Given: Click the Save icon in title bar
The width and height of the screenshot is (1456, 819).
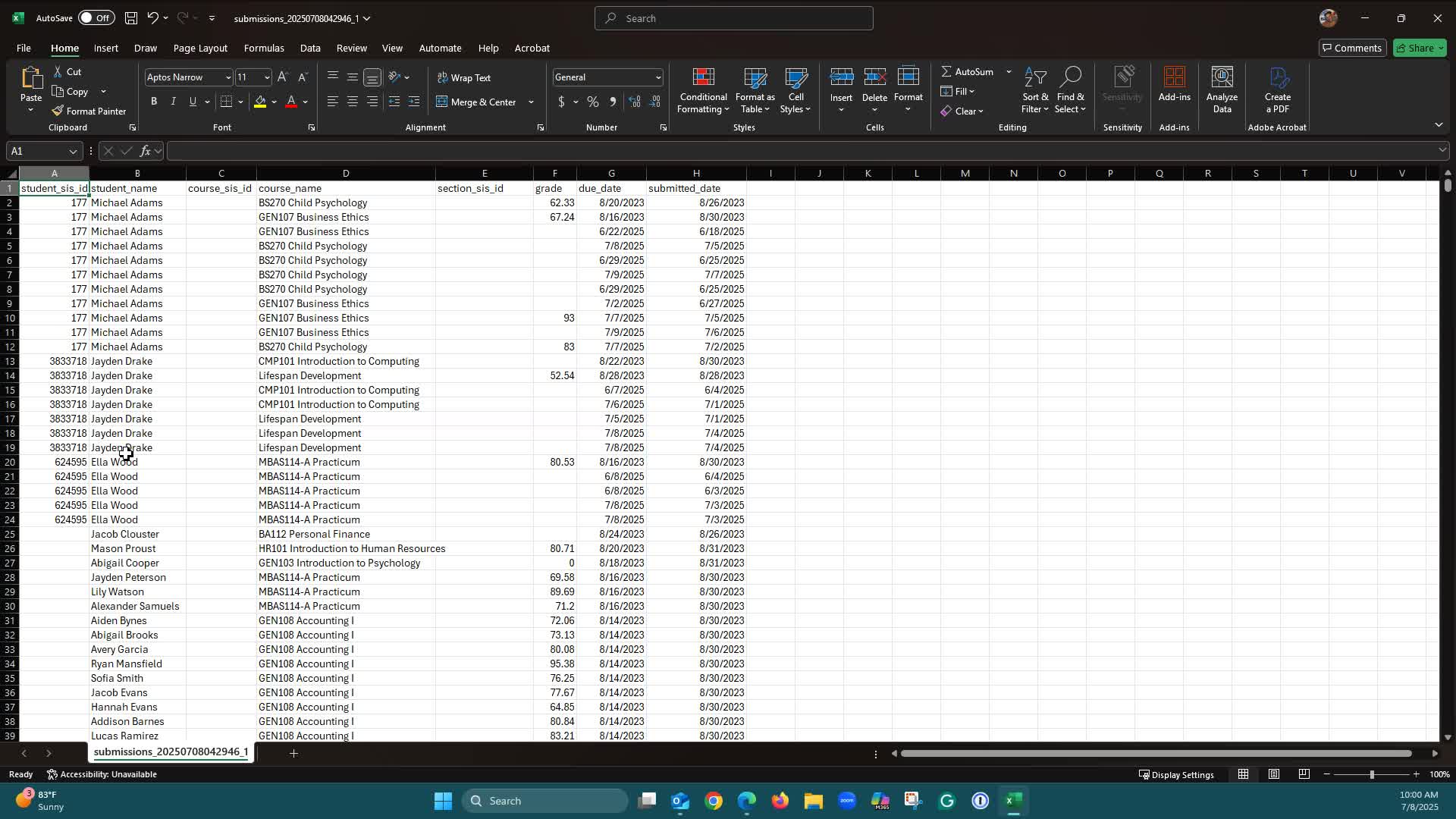Looking at the screenshot, I should pyautogui.click(x=131, y=18).
